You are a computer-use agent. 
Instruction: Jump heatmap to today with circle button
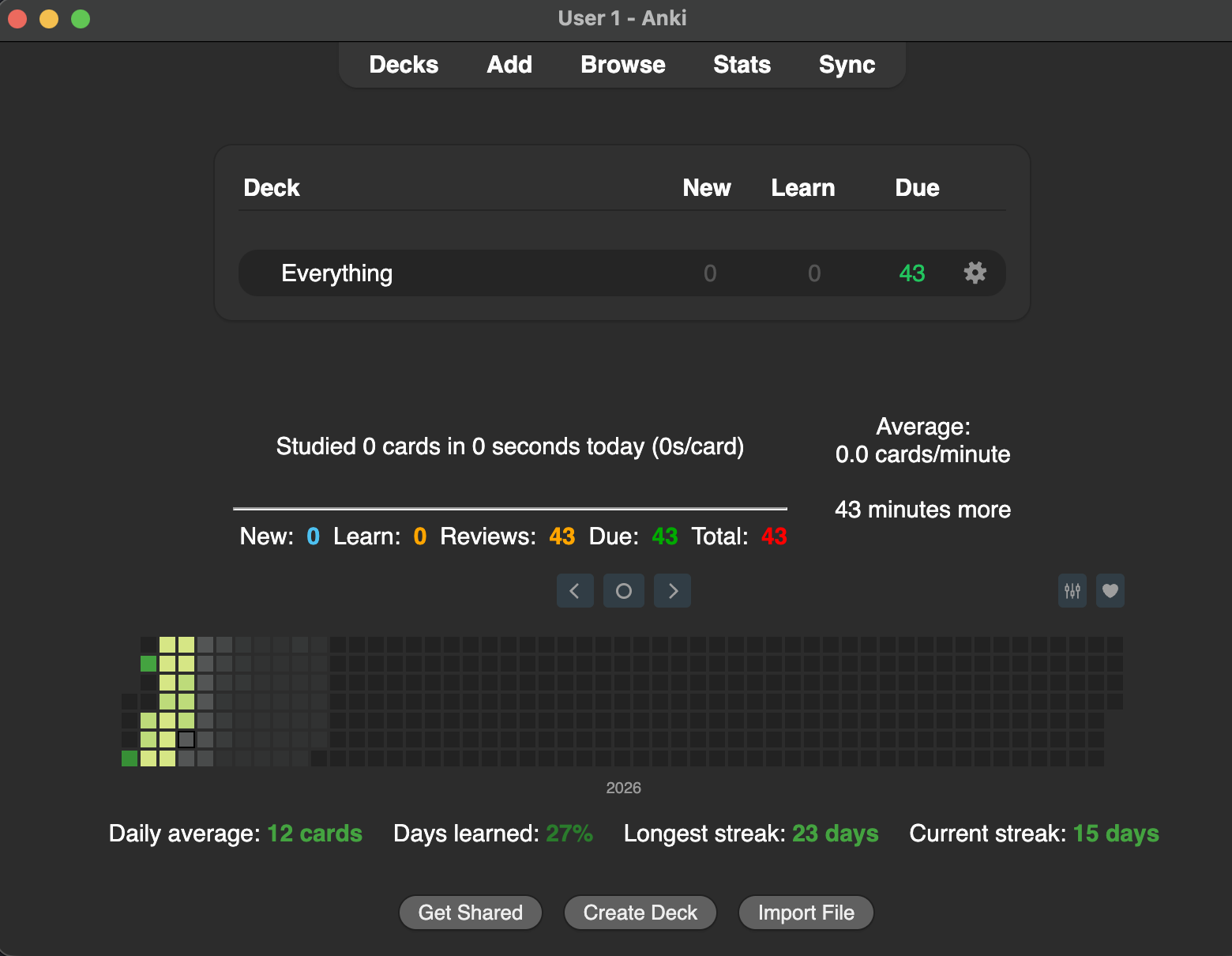[x=623, y=591]
